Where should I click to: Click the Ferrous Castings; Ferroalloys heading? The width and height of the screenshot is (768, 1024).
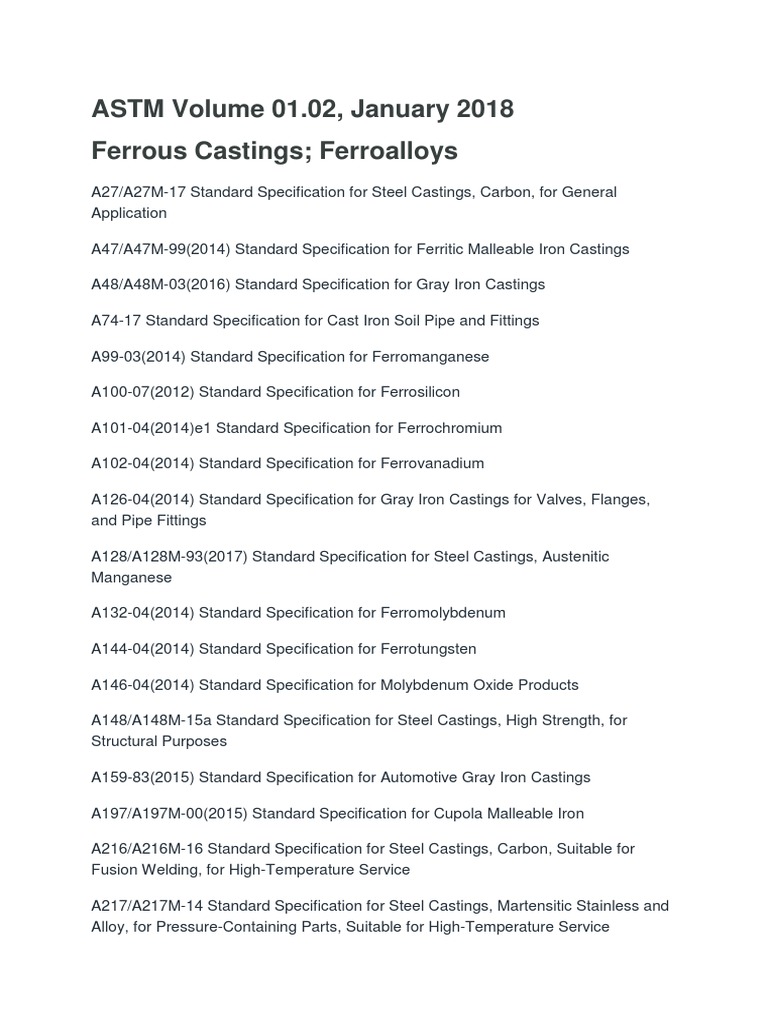(x=274, y=151)
